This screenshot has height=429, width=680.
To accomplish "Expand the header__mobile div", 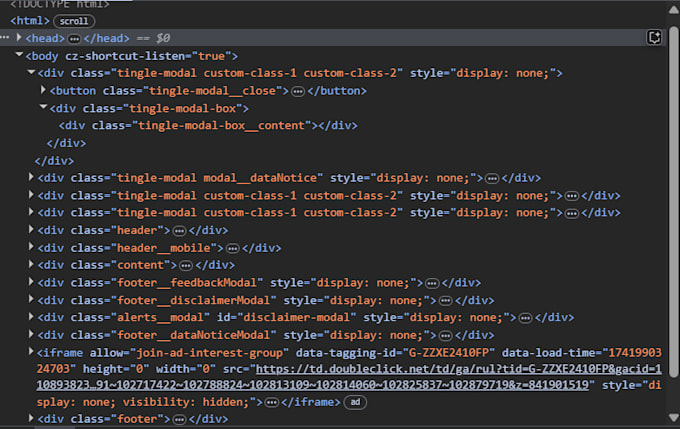I will [31, 247].
